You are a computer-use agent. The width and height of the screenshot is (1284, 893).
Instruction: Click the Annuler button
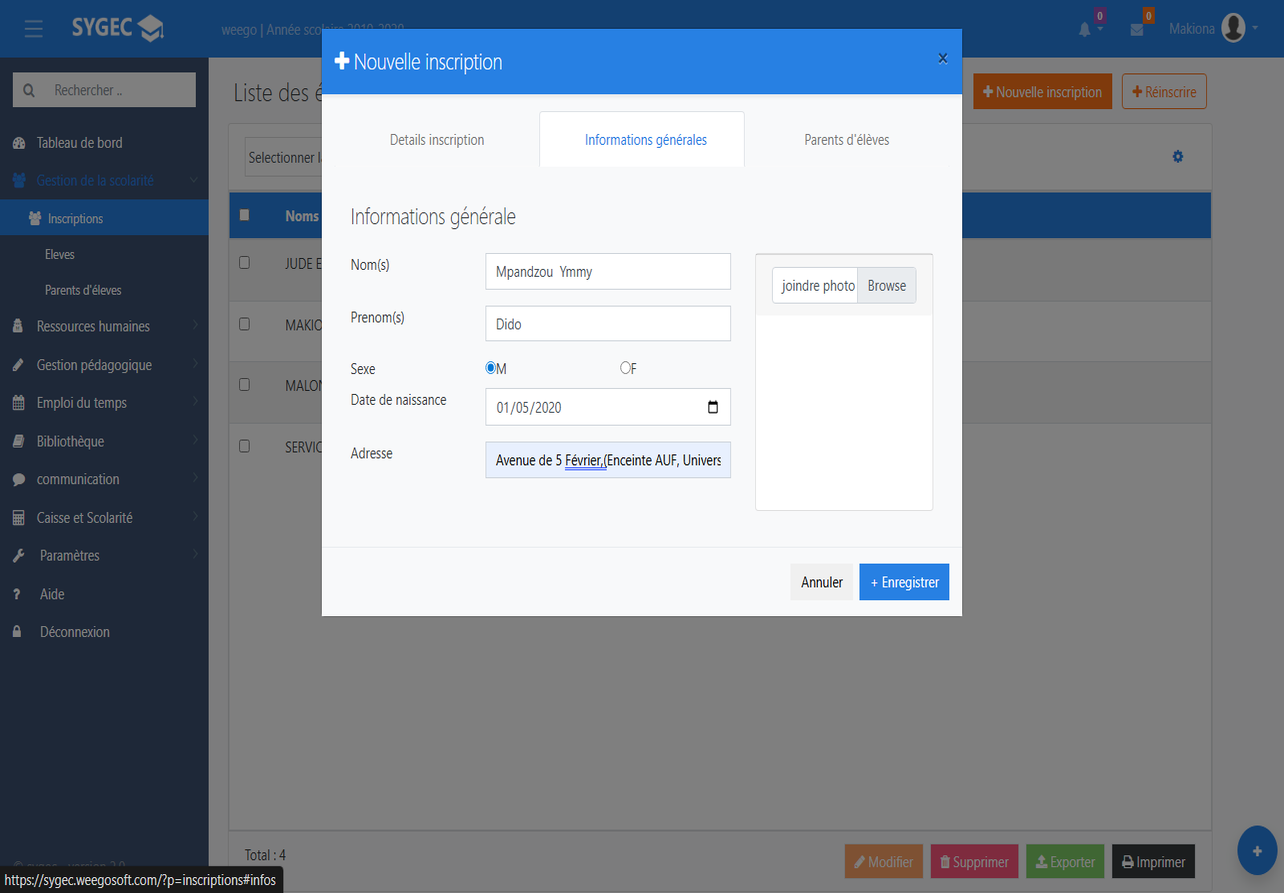click(822, 582)
